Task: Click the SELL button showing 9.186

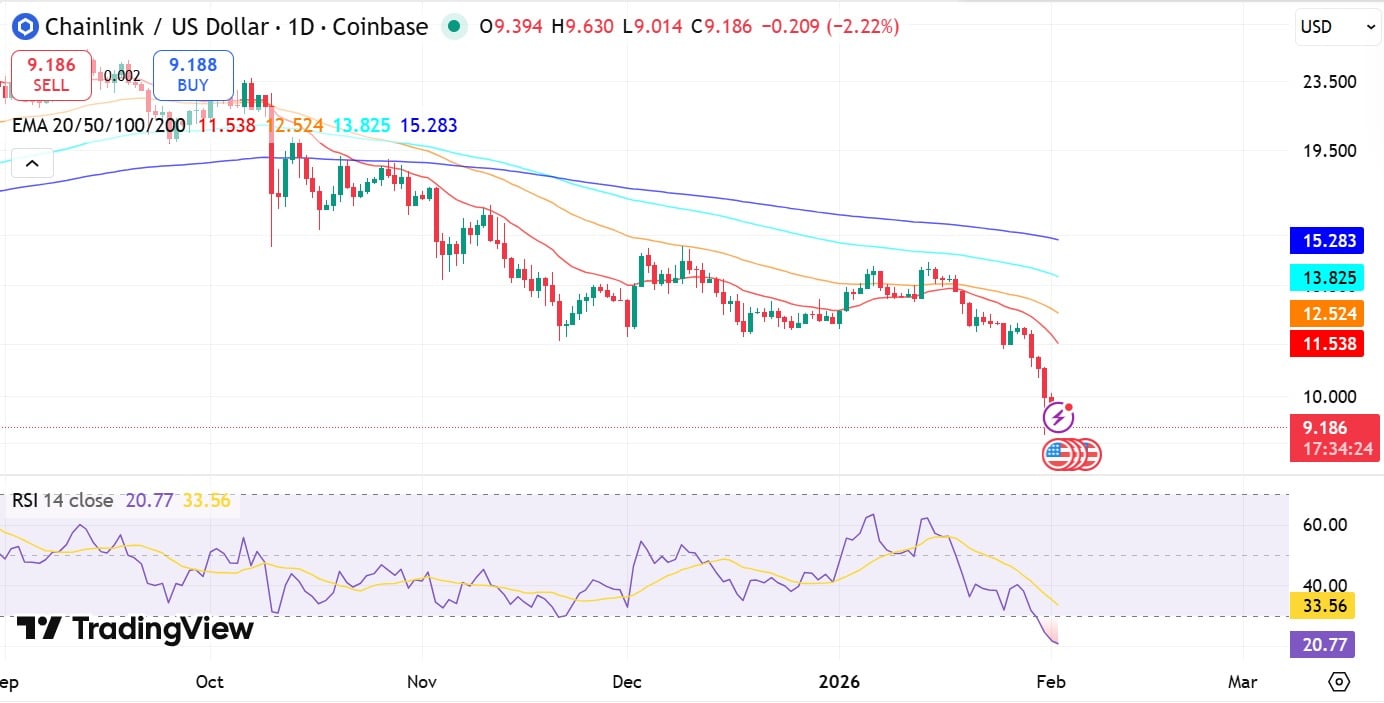Action: point(50,74)
